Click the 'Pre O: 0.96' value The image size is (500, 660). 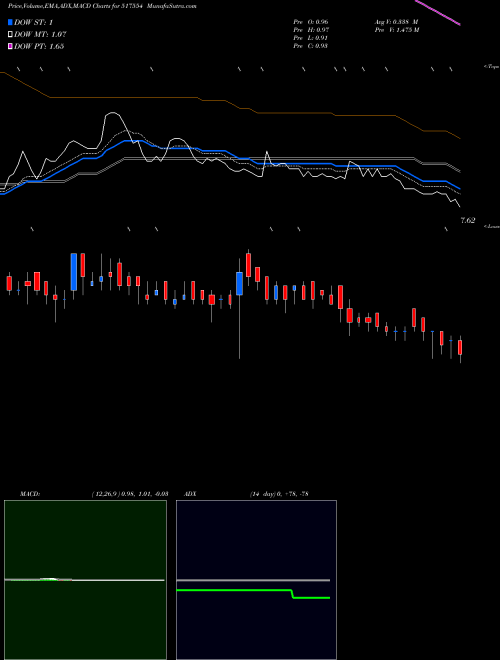pos(311,22)
